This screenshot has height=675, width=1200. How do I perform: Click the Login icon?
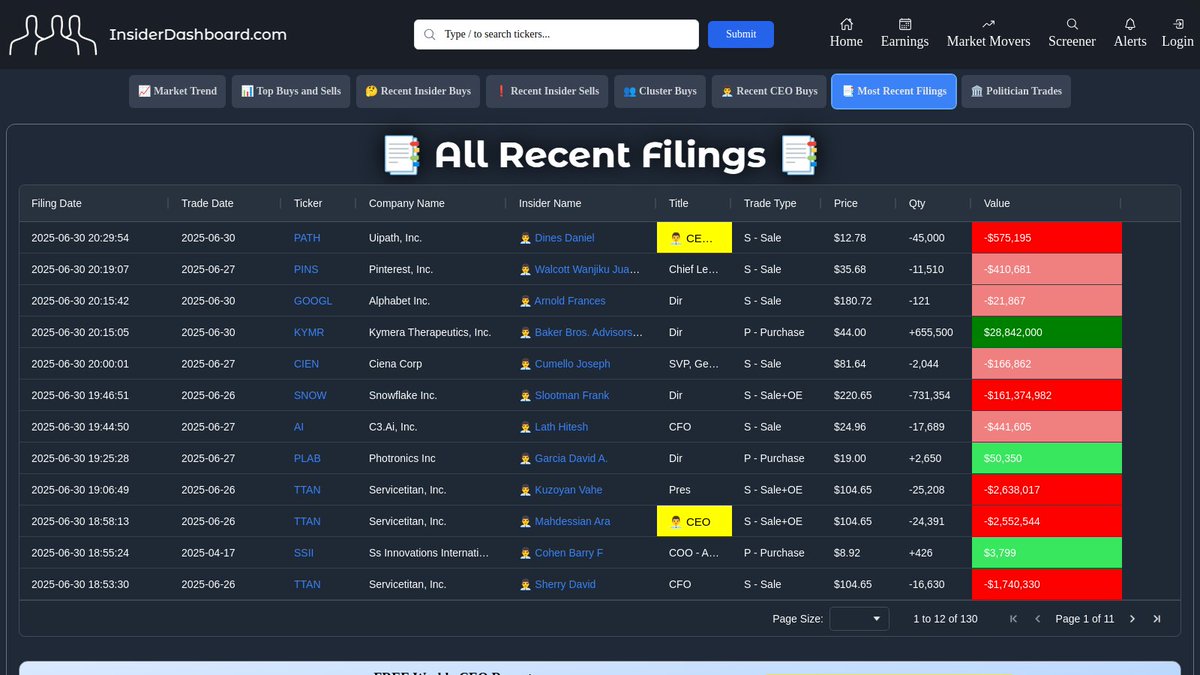click(x=1178, y=24)
